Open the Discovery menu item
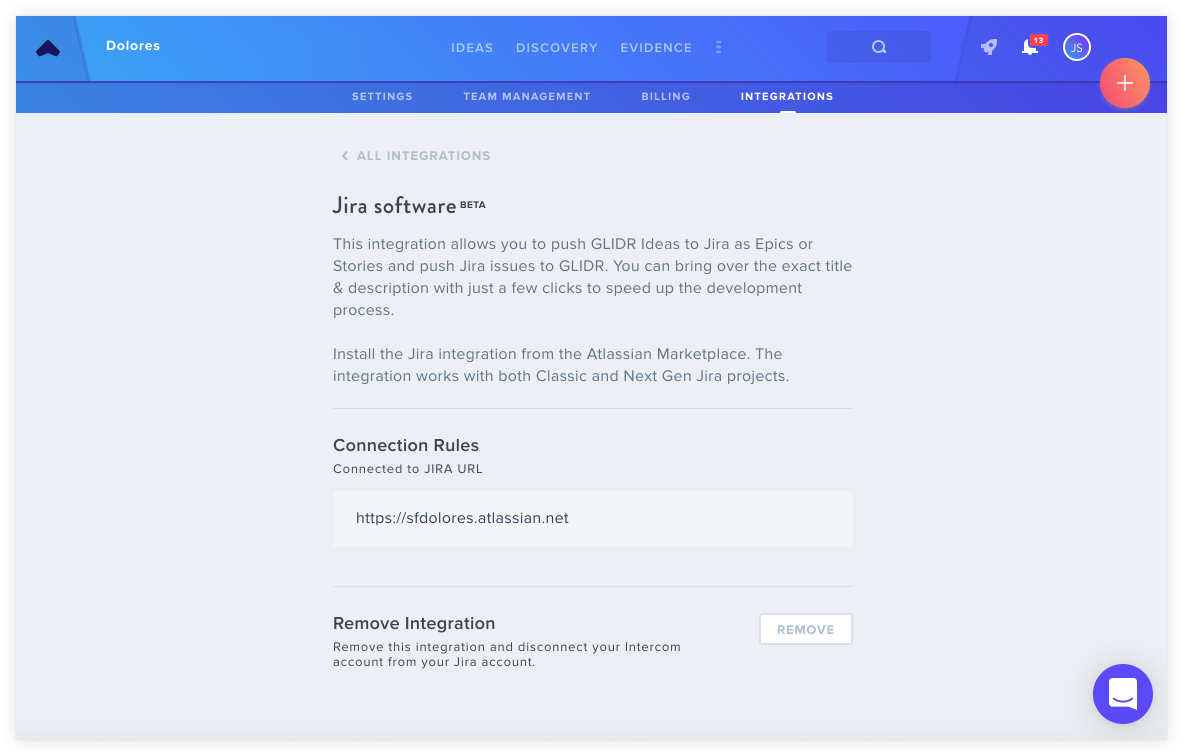Image resolution: width=1183 pixels, height=756 pixels. tap(557, 48)
